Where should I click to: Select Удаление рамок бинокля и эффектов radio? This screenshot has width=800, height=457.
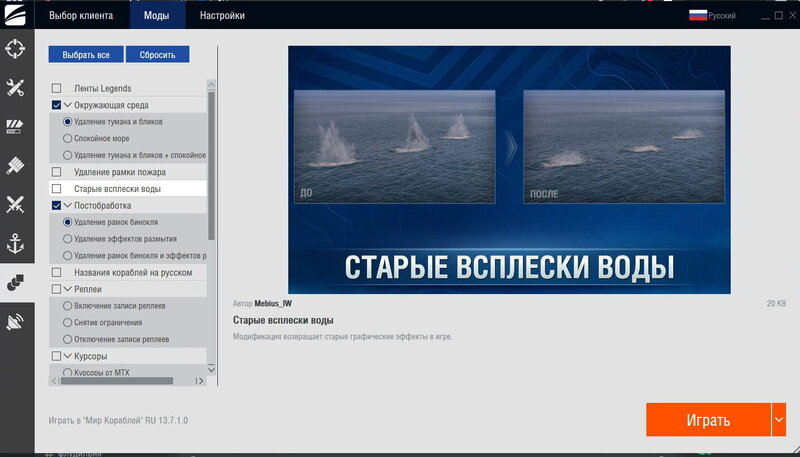(x=67, y=256)
